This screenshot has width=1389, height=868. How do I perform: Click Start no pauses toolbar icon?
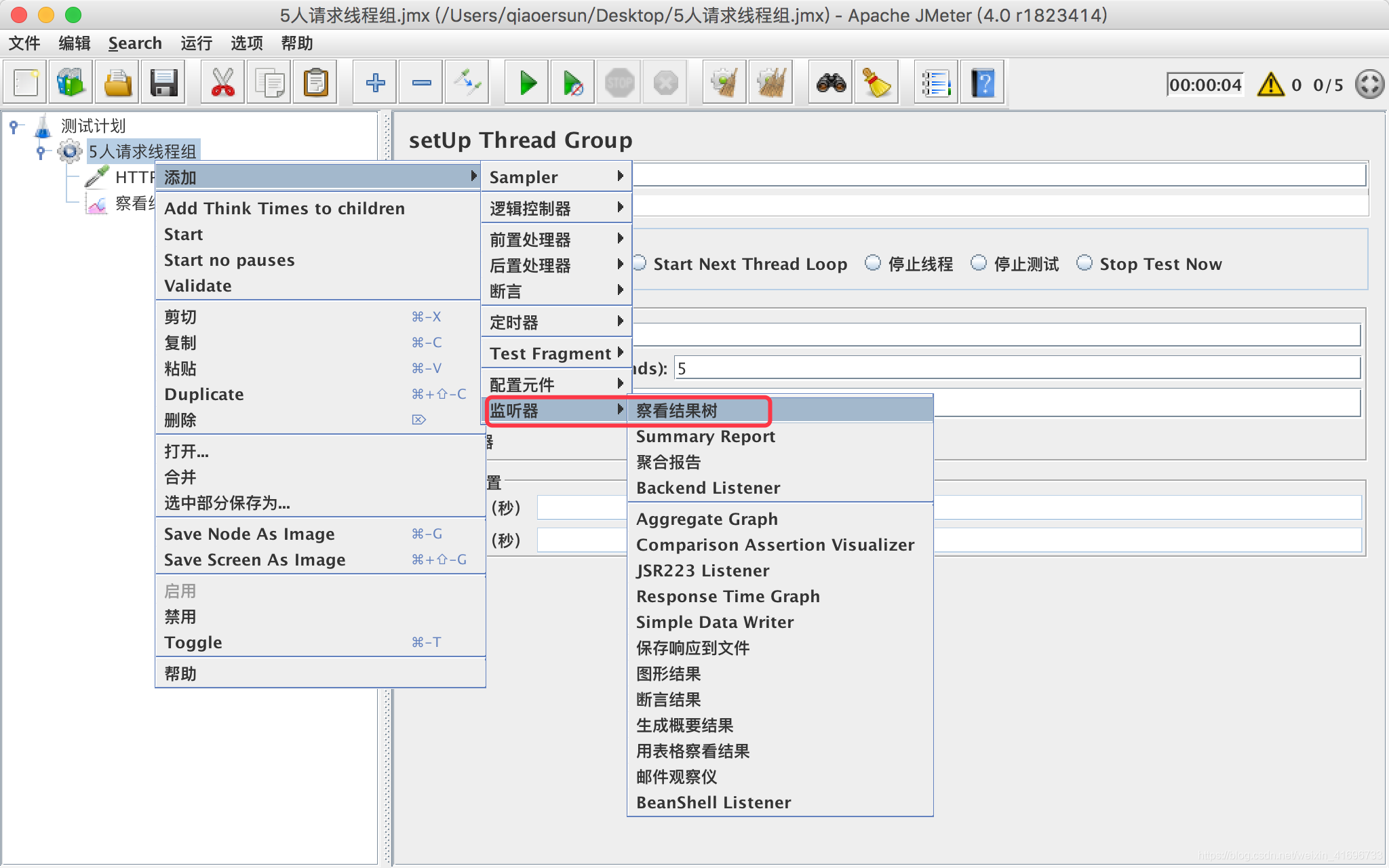coord(573,83)
